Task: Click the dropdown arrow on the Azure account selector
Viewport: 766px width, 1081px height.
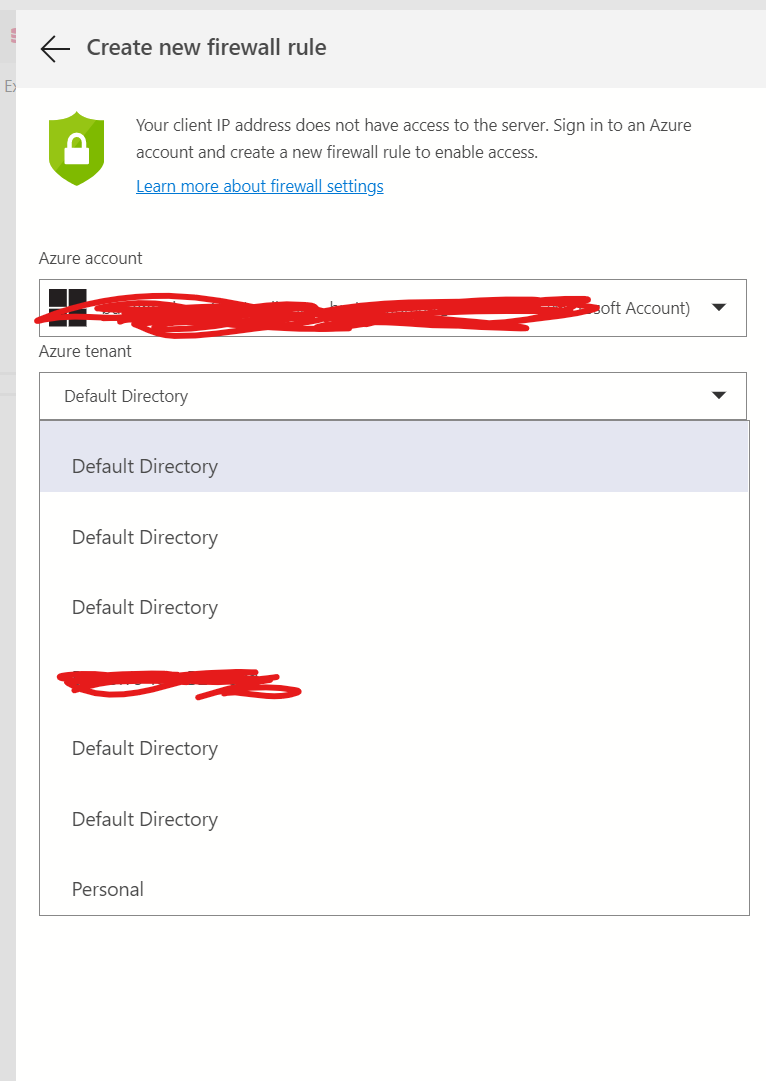Action: (719, 308)
